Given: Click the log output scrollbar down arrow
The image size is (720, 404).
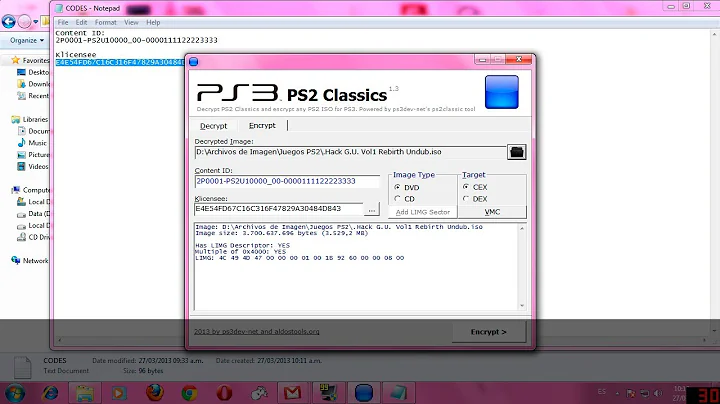Looking at the screenshot, I should [522, 306].
